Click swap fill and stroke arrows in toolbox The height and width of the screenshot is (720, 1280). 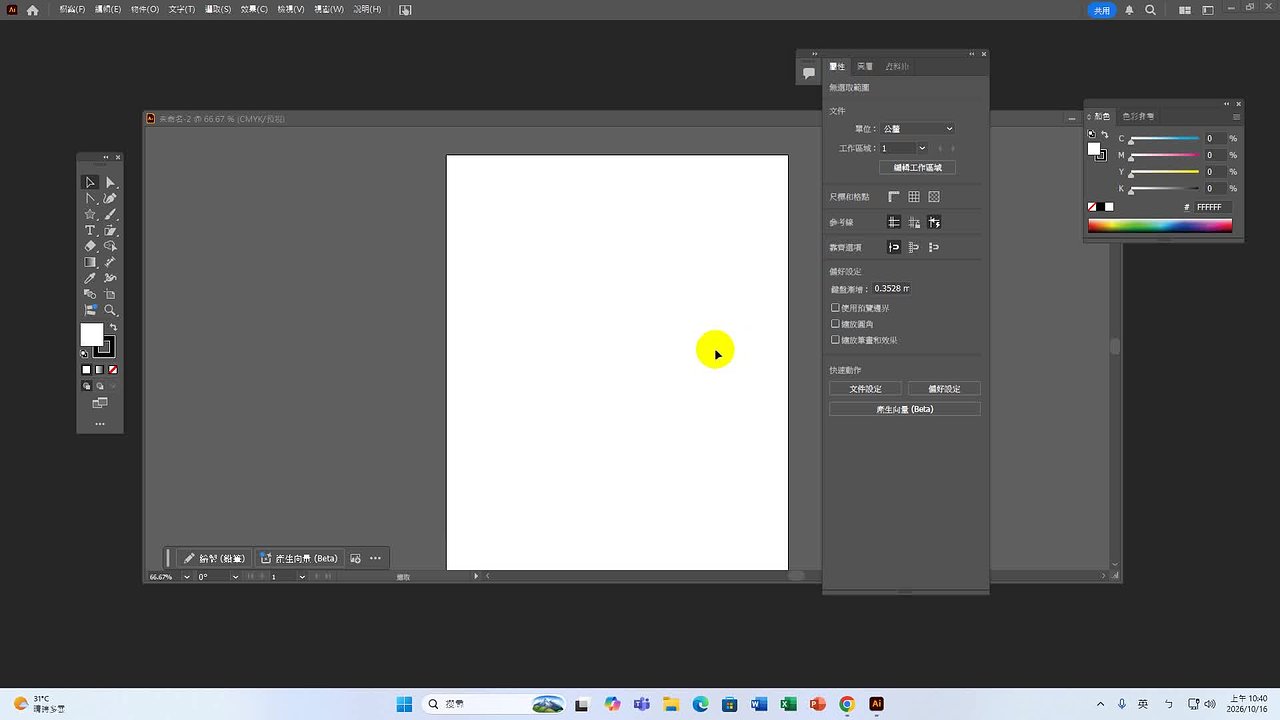pos(113,328)
